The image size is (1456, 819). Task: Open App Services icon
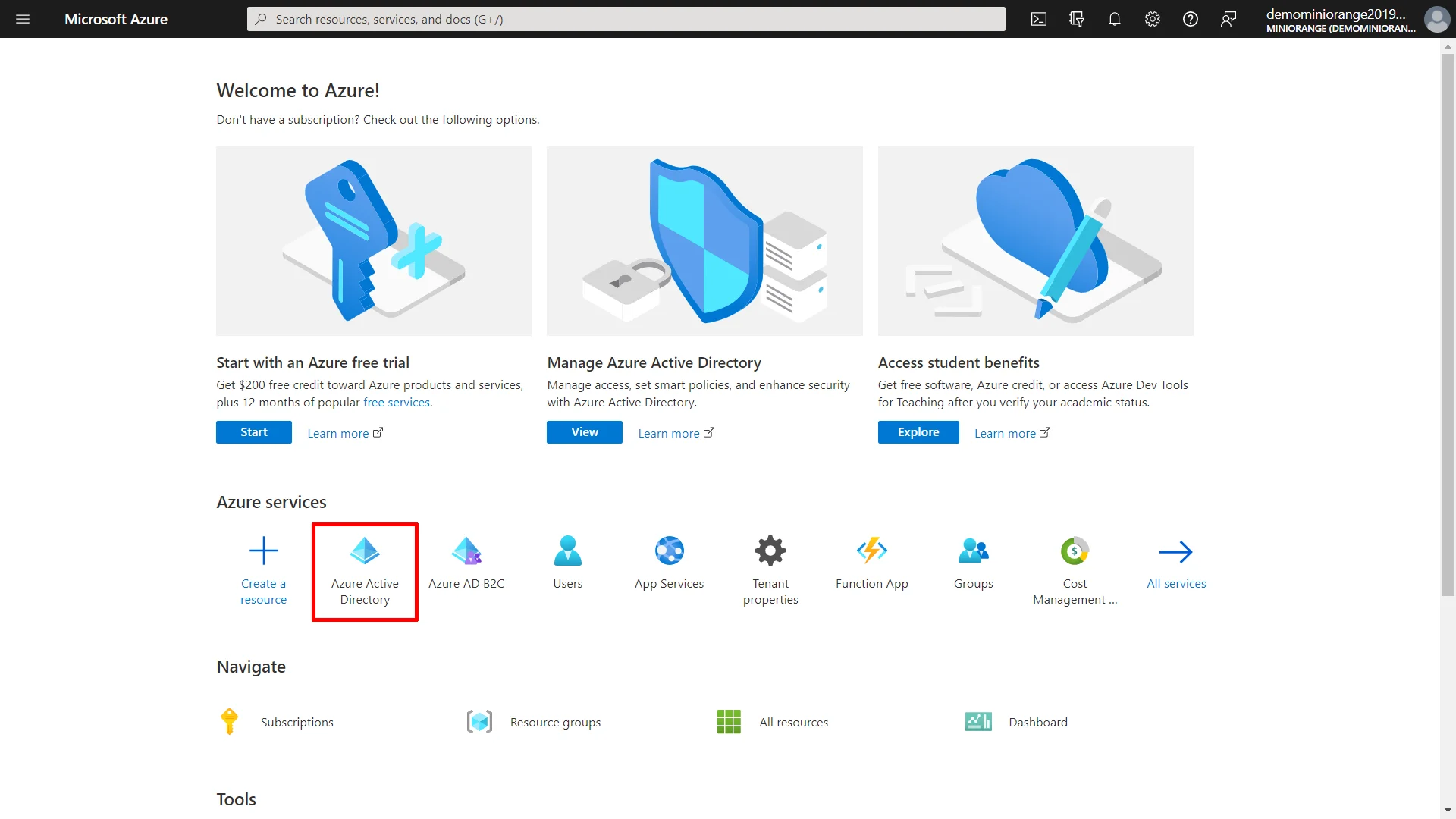670,551
